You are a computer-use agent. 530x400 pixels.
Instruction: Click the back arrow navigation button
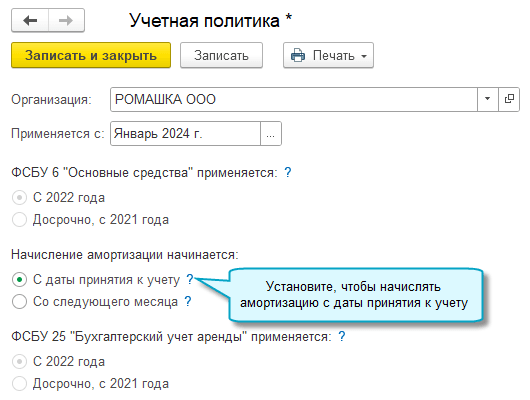pyautogui.click(x=30, y=20)
